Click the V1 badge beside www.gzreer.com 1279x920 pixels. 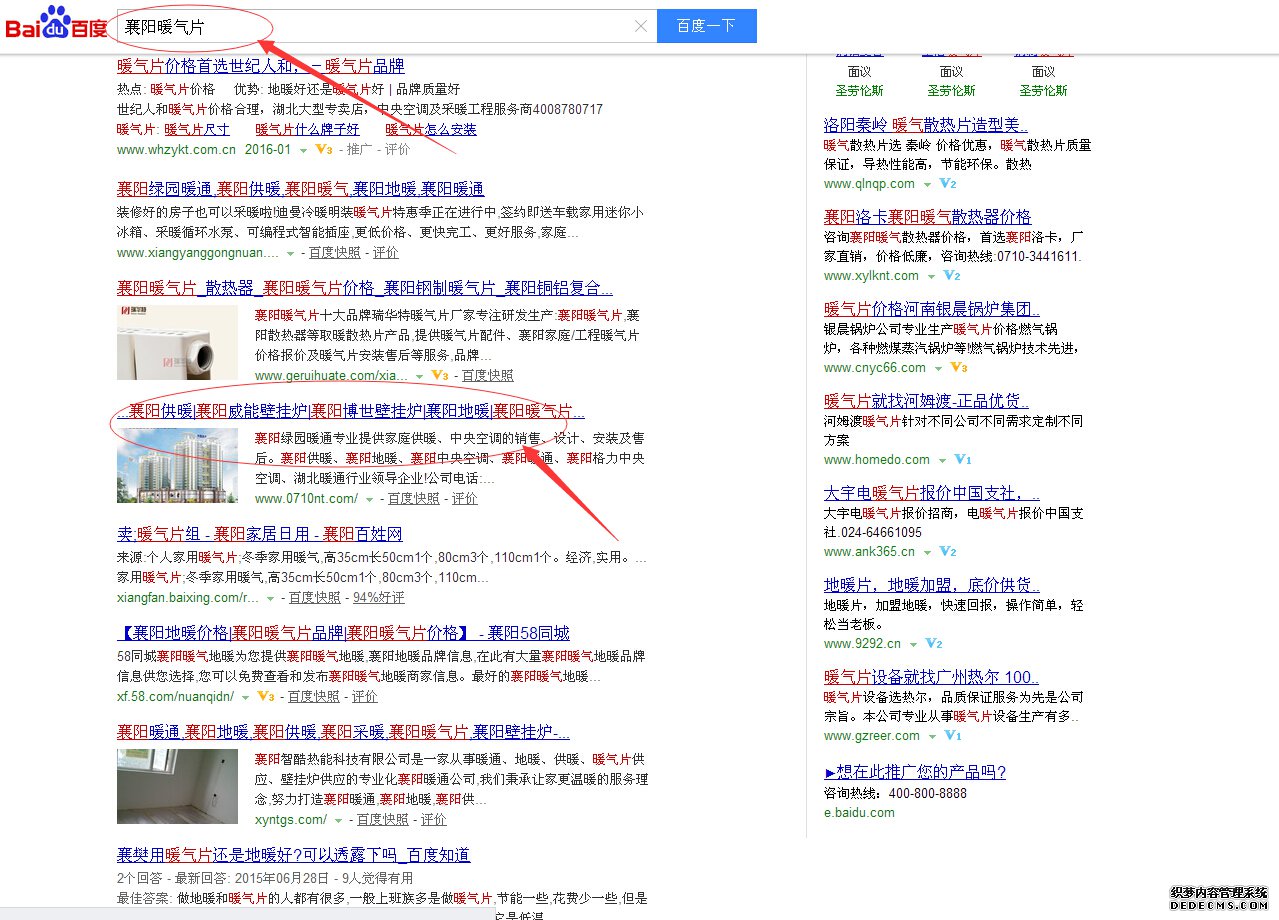953,736
